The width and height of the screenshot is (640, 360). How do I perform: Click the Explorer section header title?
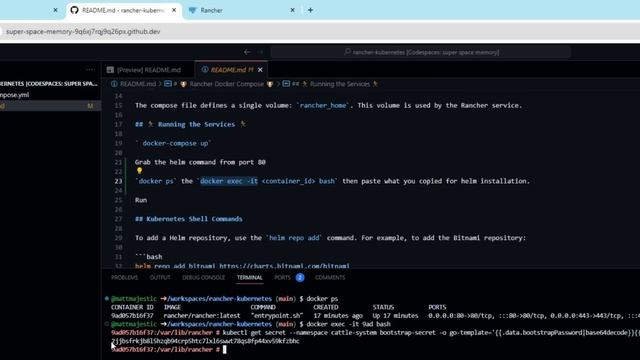[x=49, y=84]
